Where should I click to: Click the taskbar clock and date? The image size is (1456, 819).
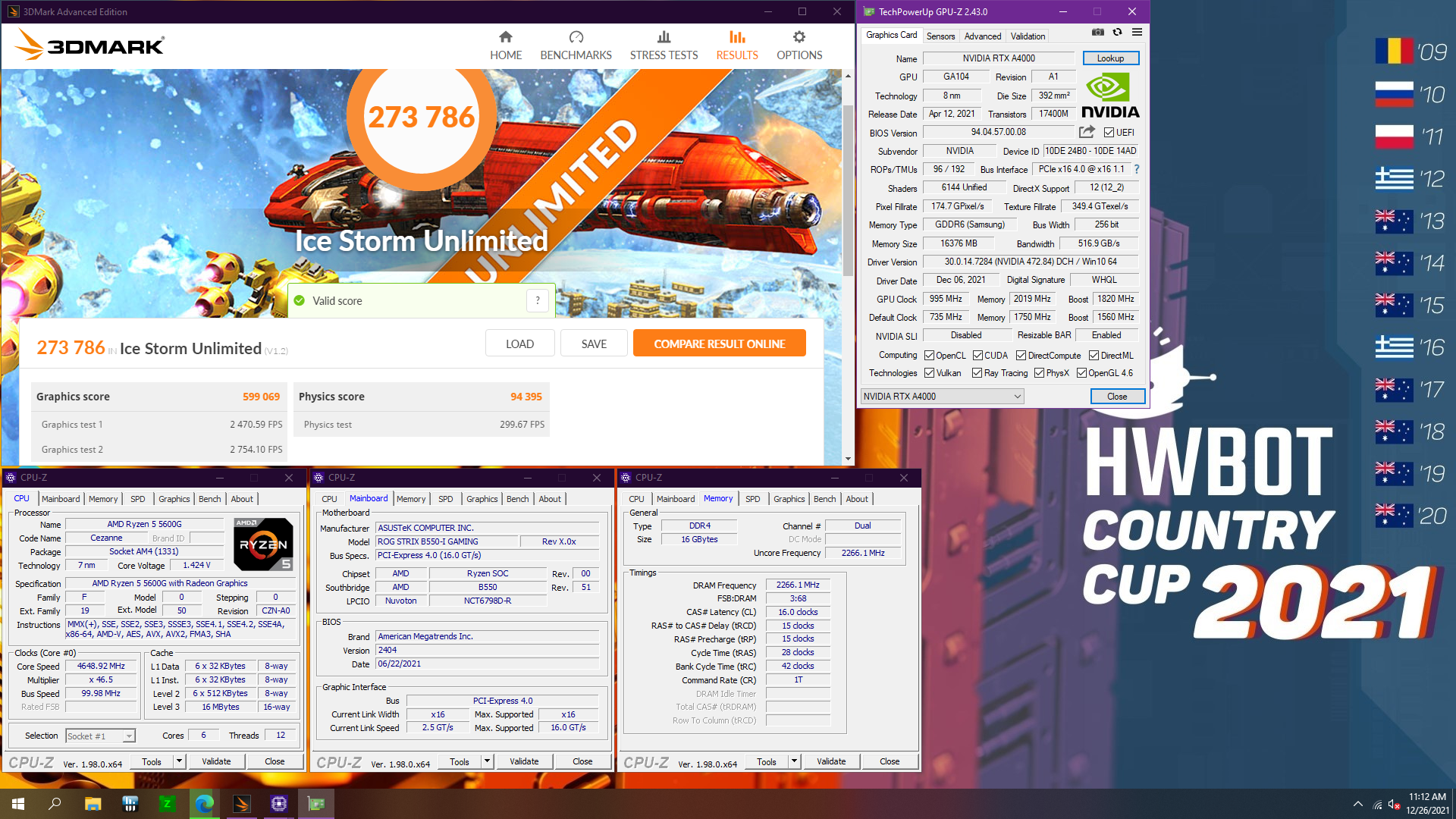tap(1427, 804)
